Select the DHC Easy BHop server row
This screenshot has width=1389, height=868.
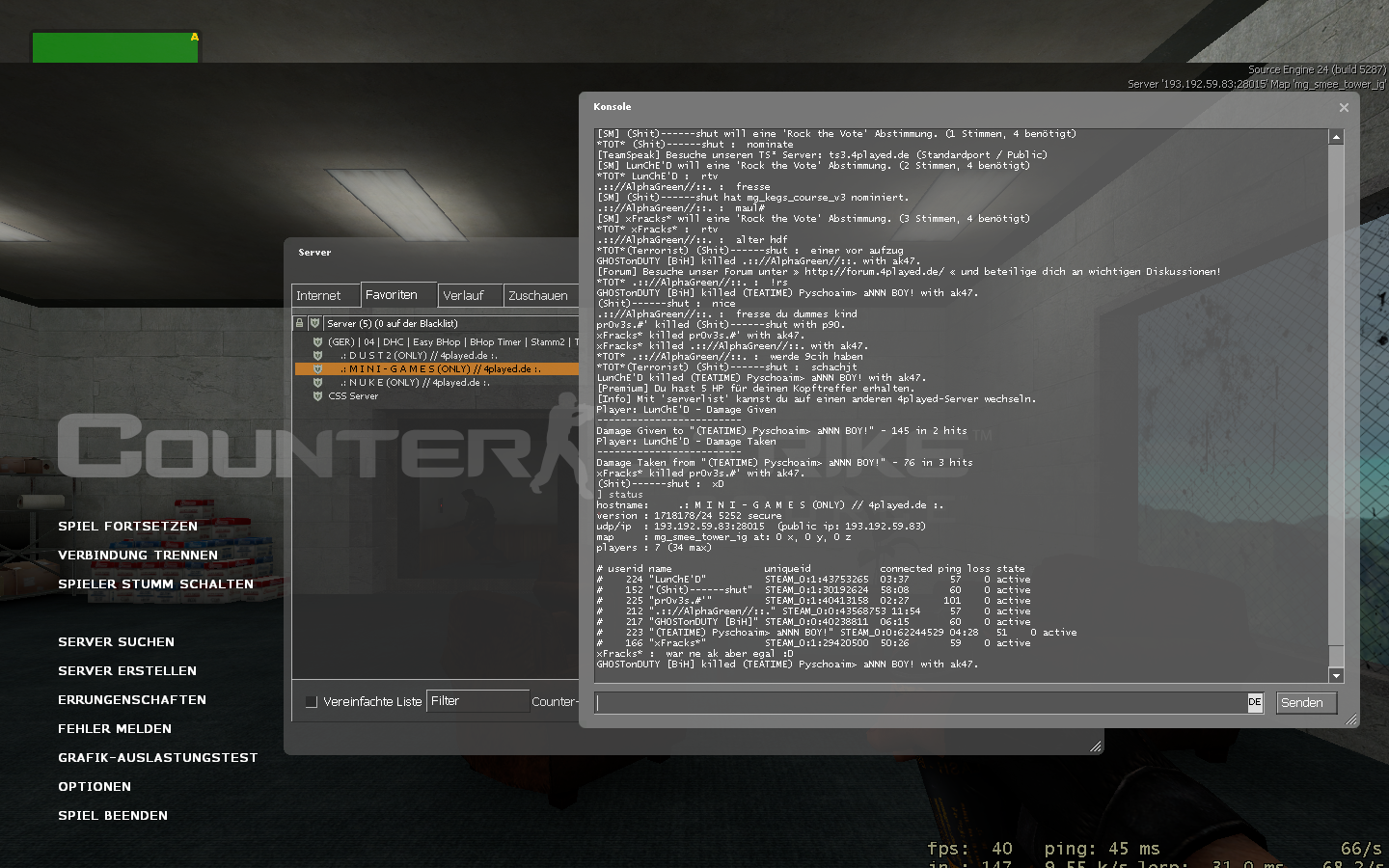[437, 341]
